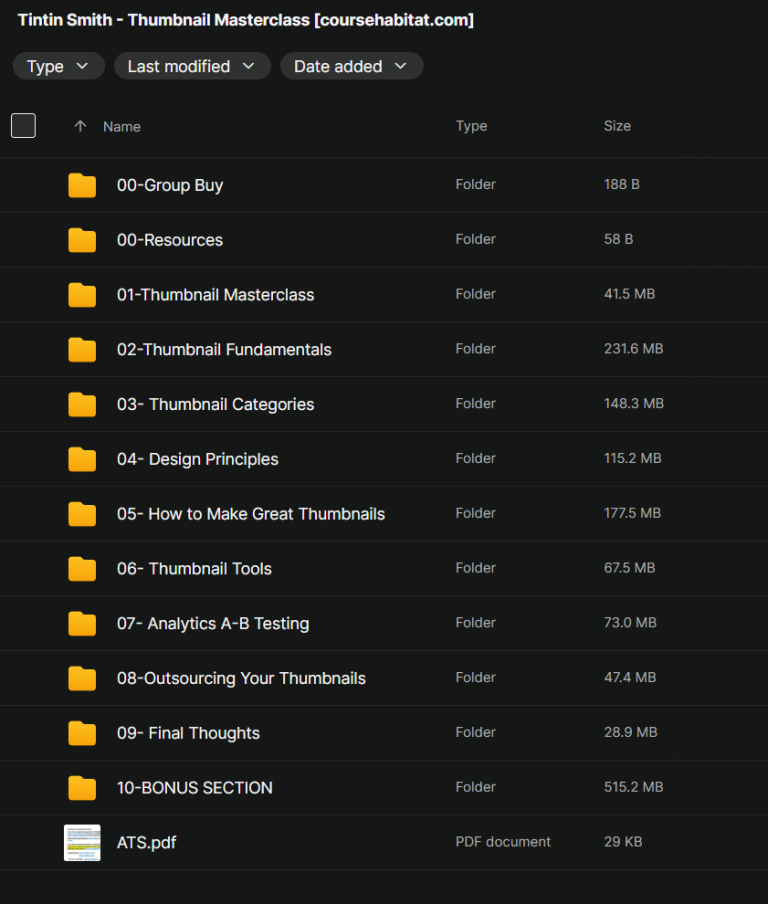The image size is (768, 904).
Task: Tick the select-all checkbox in header
Action: coord(24,126)
